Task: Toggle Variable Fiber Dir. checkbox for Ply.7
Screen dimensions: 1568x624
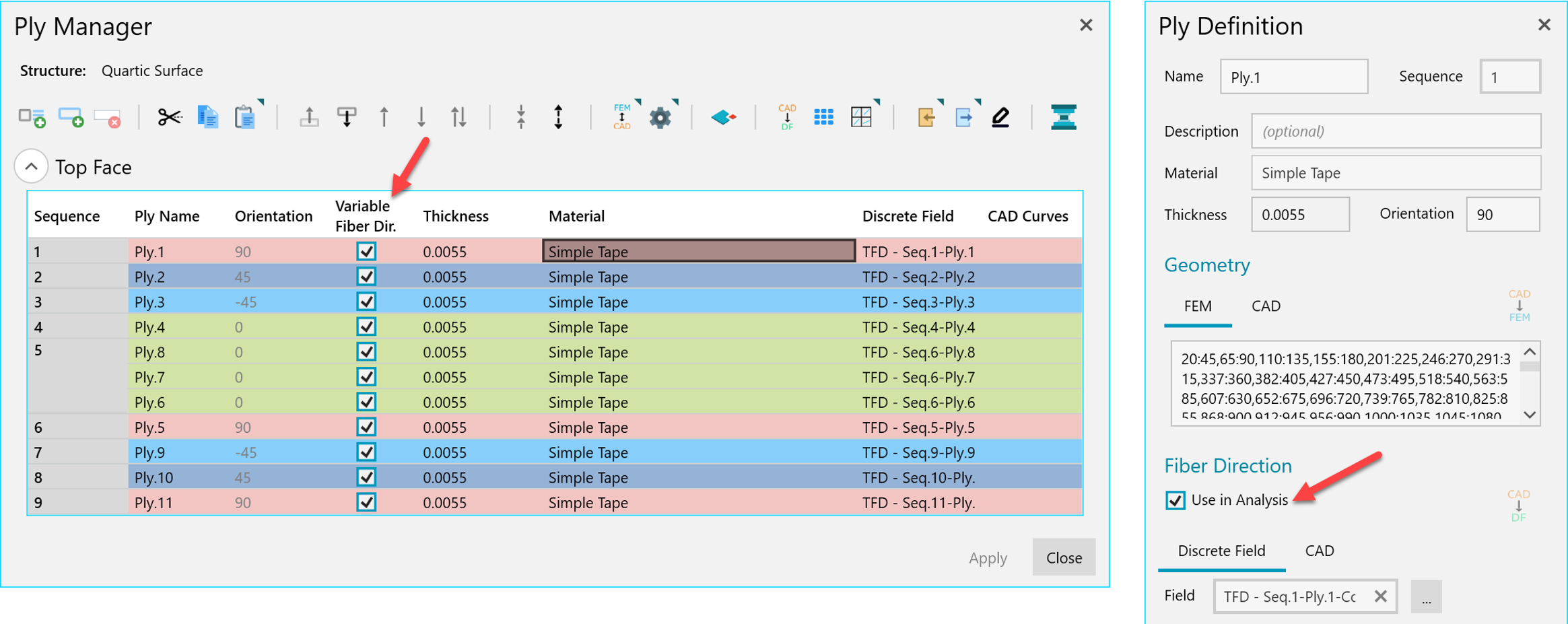Action: (366, 376)
